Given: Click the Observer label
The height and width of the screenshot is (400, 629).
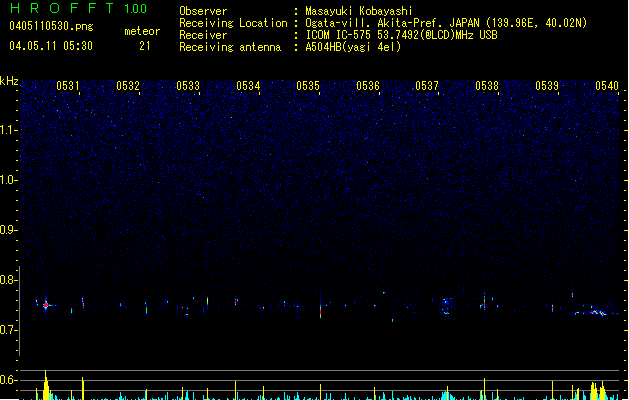Looking at the screenshot, I should pyautogui.click(x=203, y=11).
